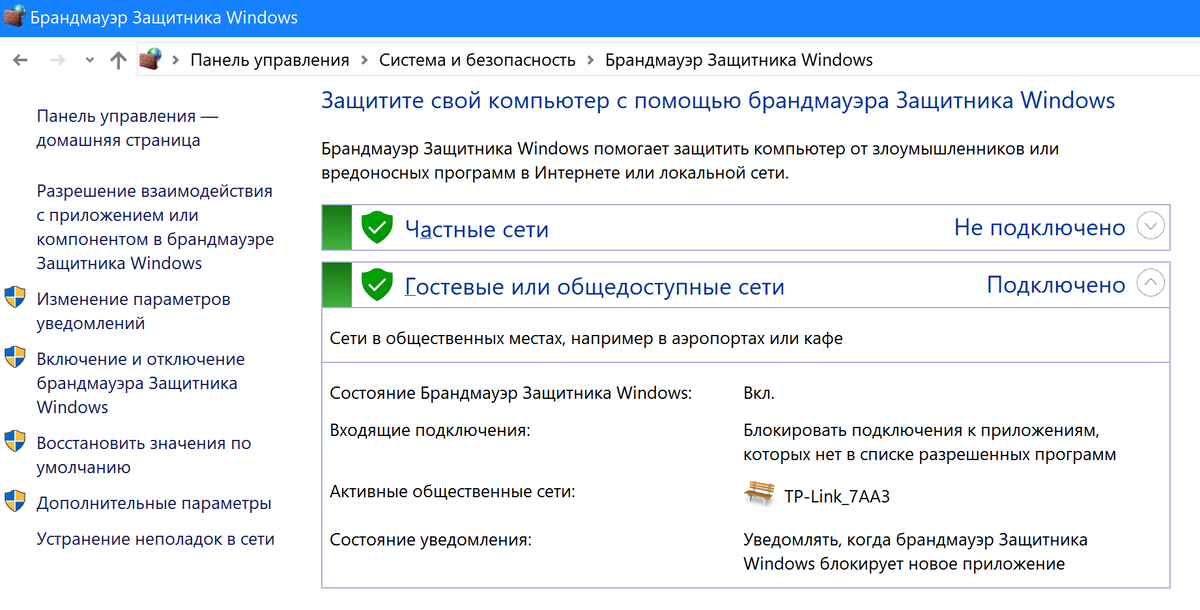The width and height of the screenshot is (1200, 610).
Task: Open recent locations dropdown arrow
Action: pyautogui.click(x=90, y=60)
